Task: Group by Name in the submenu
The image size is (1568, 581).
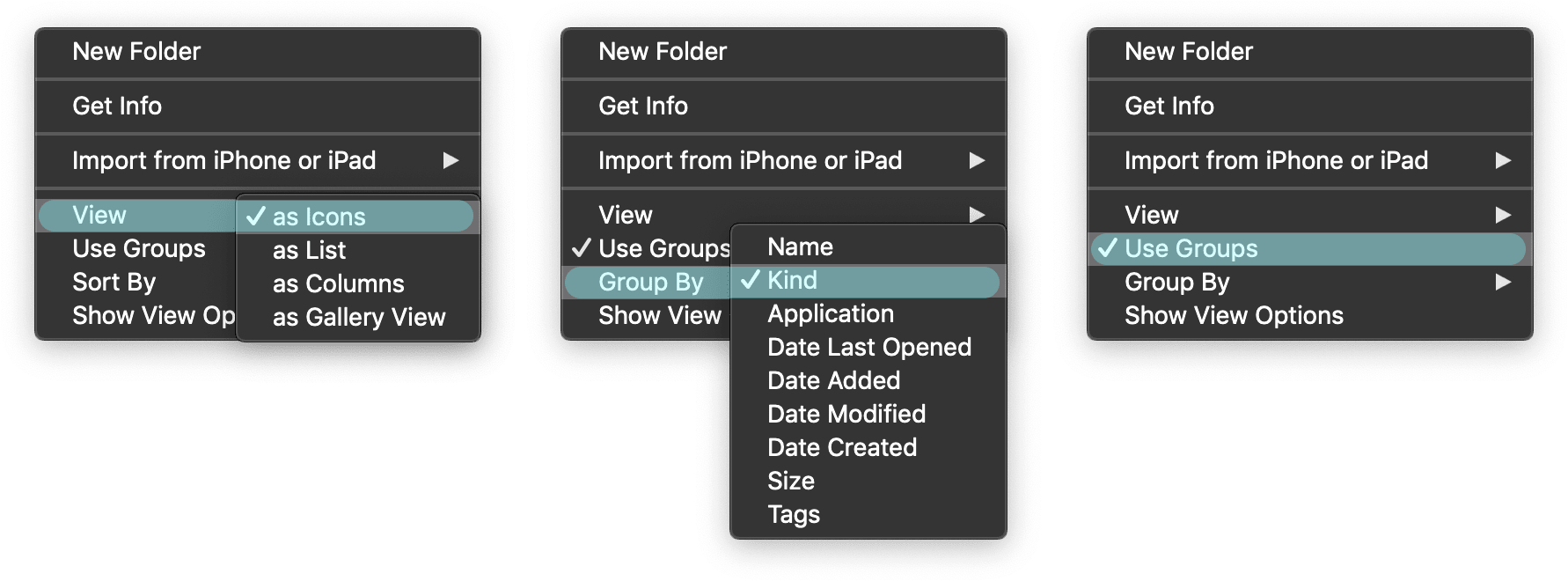Action: click(x=800, y=247)
